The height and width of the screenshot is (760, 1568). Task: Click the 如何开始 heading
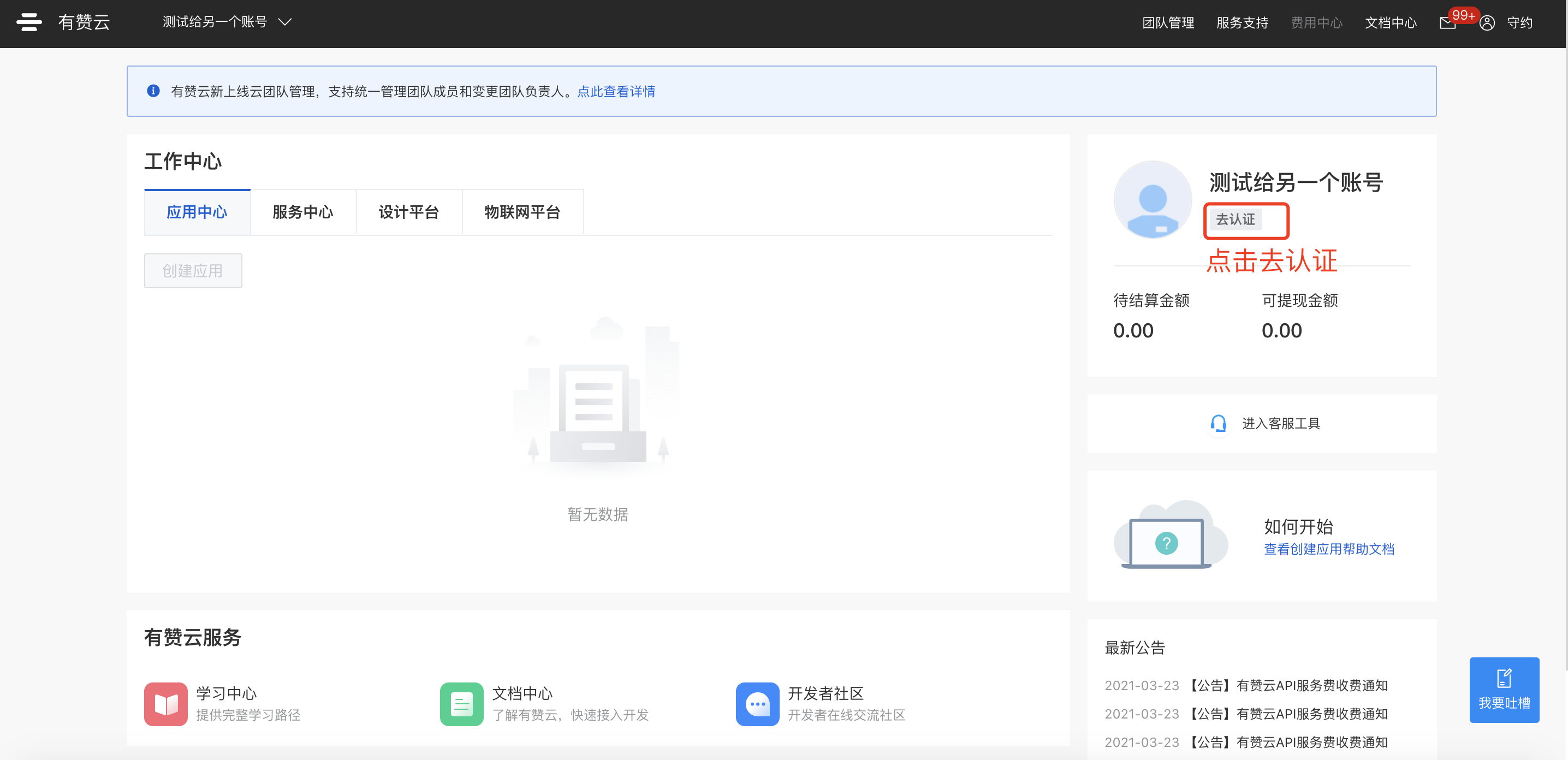click(x=1298, y=526)
